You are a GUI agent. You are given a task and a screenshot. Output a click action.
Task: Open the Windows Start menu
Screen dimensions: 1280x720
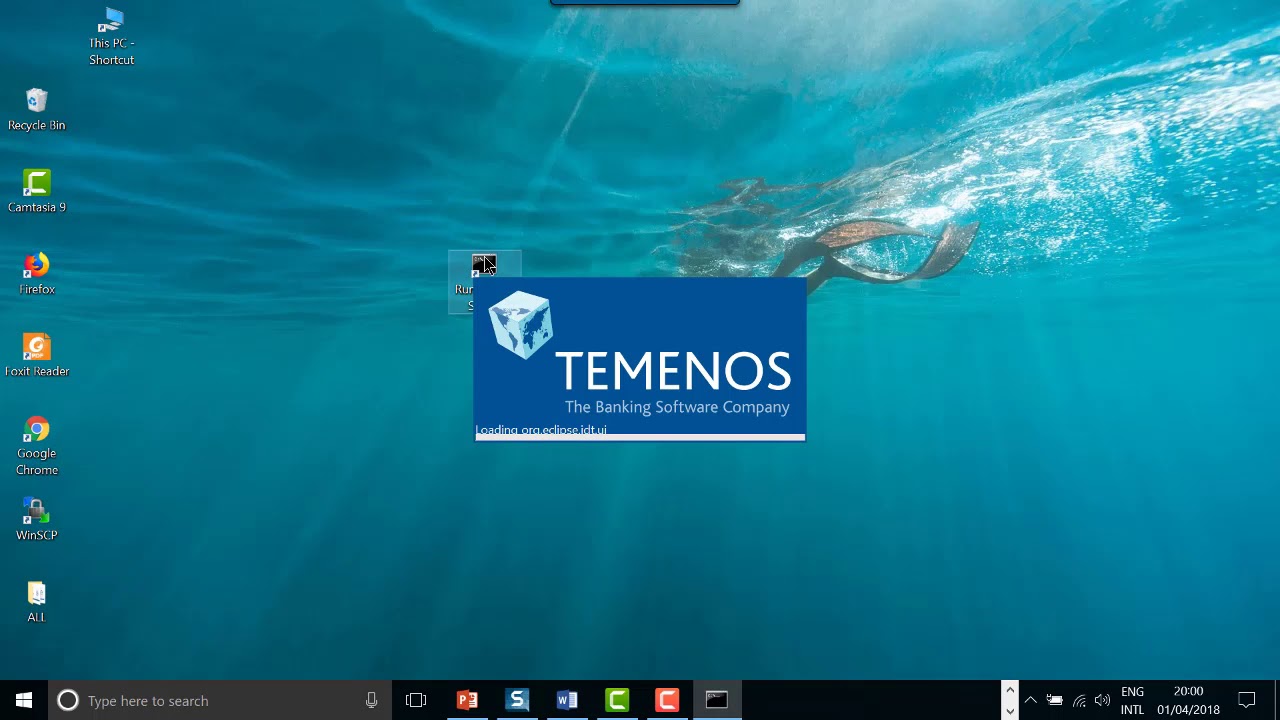(24, 700)
